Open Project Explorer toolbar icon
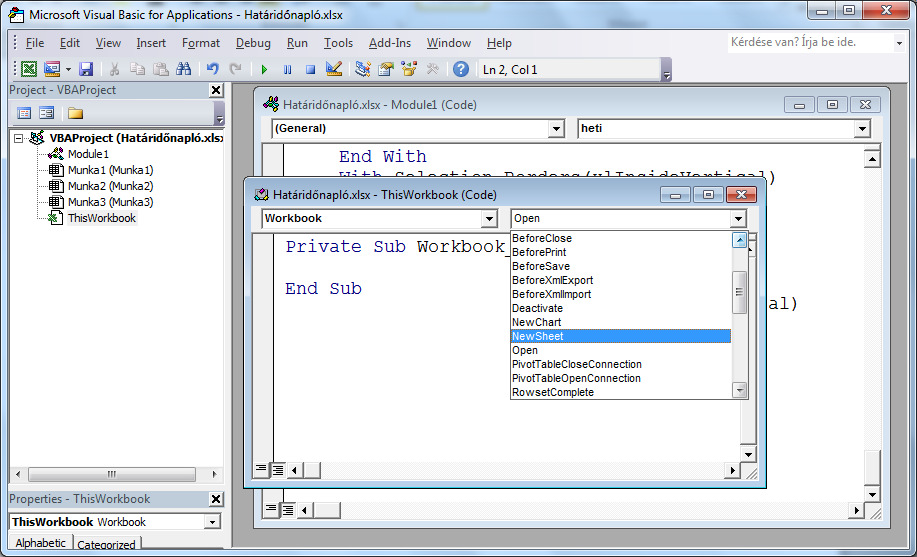This screenshot has width=917, height=557. (363, 70)
